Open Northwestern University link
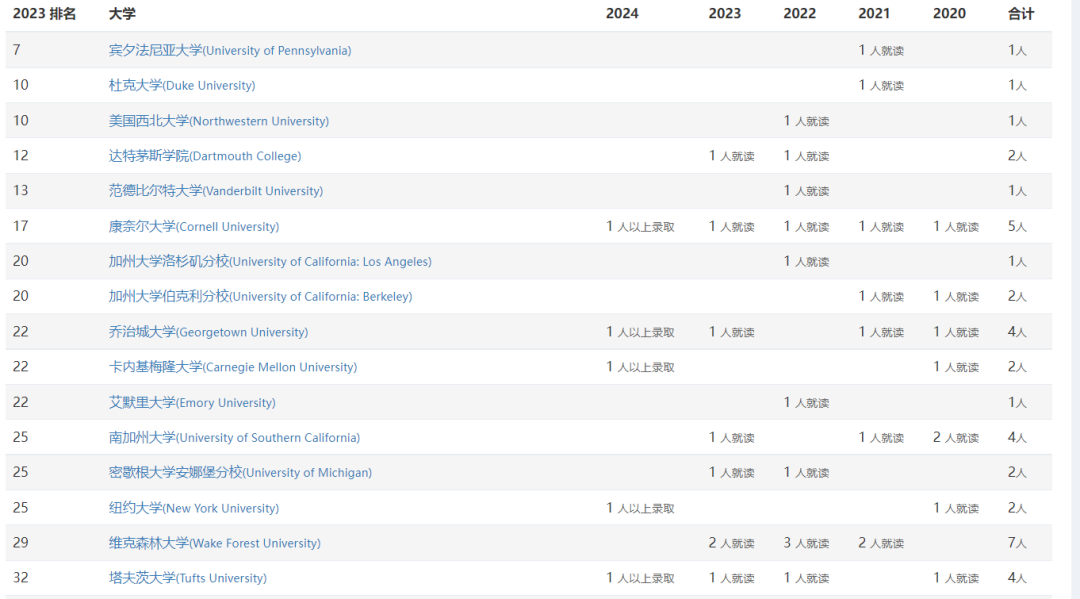 point(219,120)
